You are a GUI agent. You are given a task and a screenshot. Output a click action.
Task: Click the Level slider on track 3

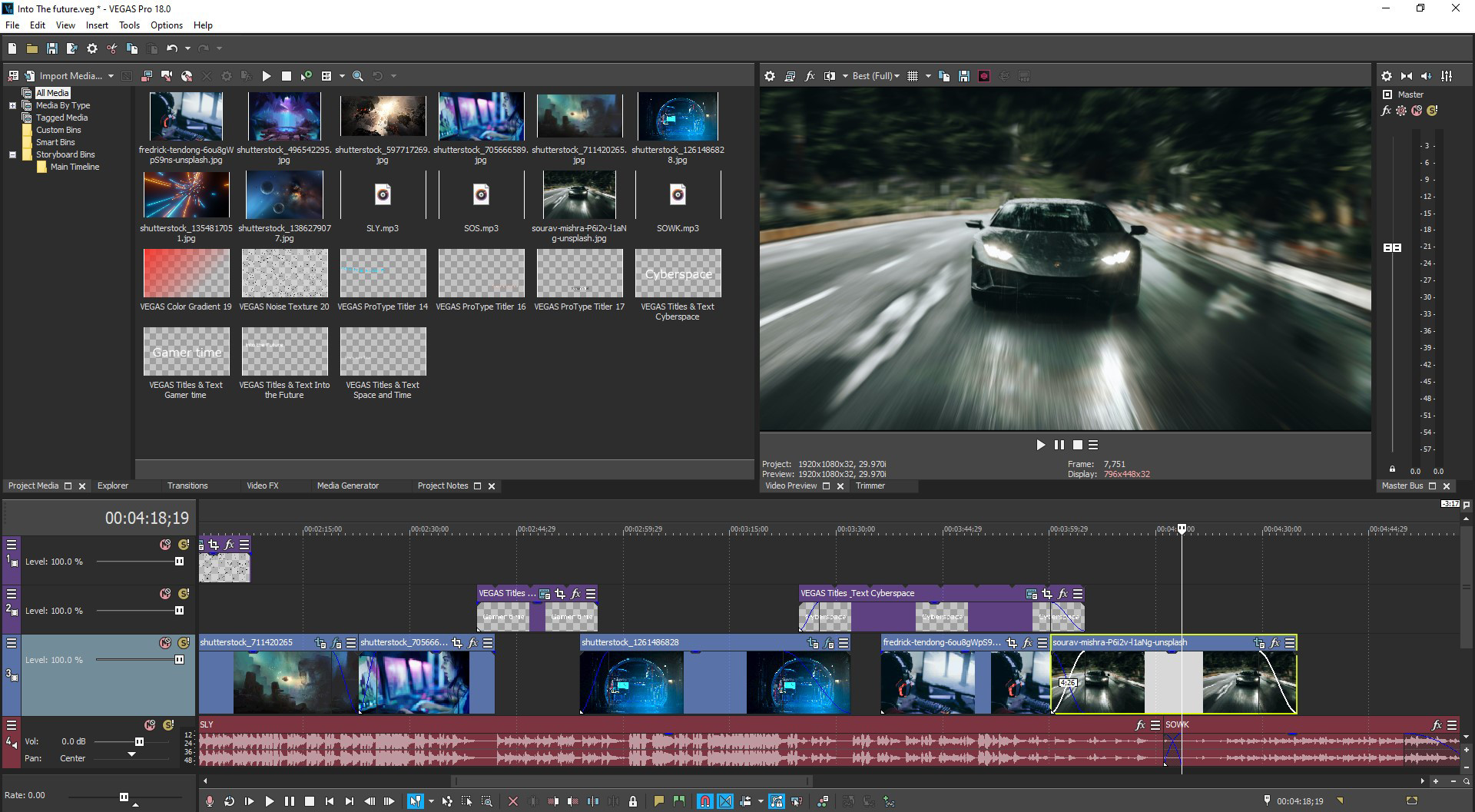[x=178, y=659]
